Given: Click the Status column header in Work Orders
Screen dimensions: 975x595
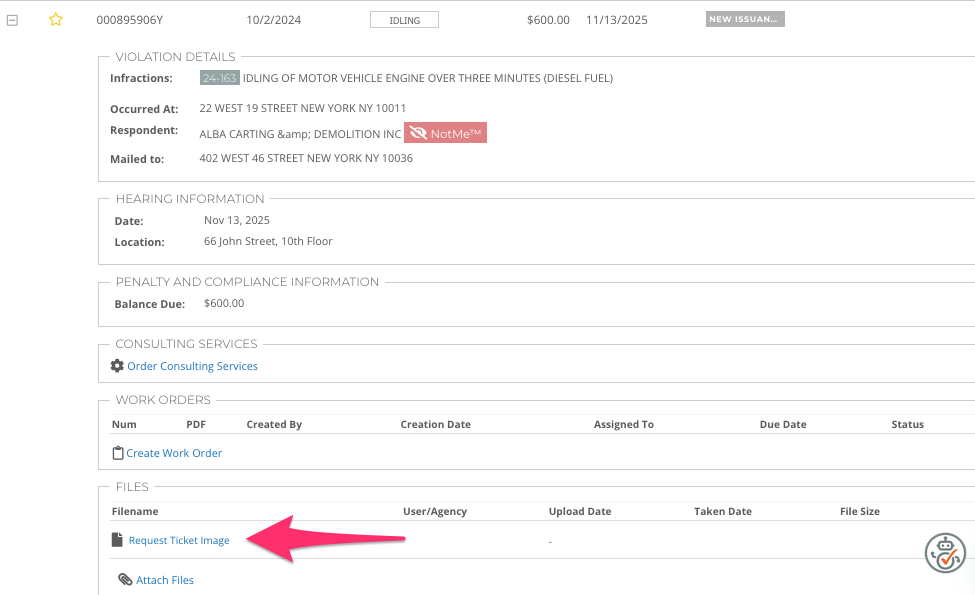Looking at the screenshot, I should 907,424.
